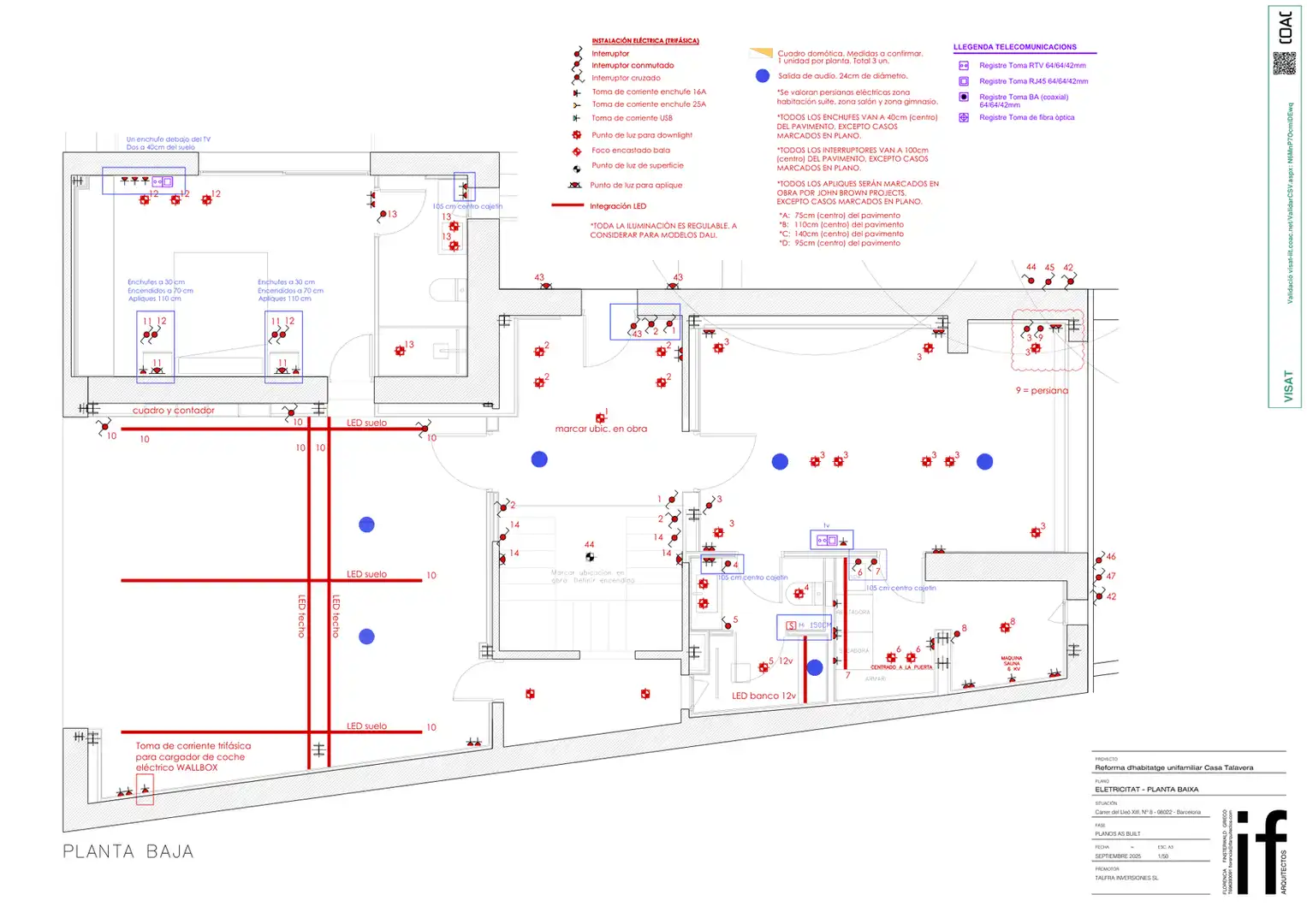The height and width of the screenshot is (924, 1307).
Task: Select the blue Salida de audio legend circle
Action: (x=763, y=76)
